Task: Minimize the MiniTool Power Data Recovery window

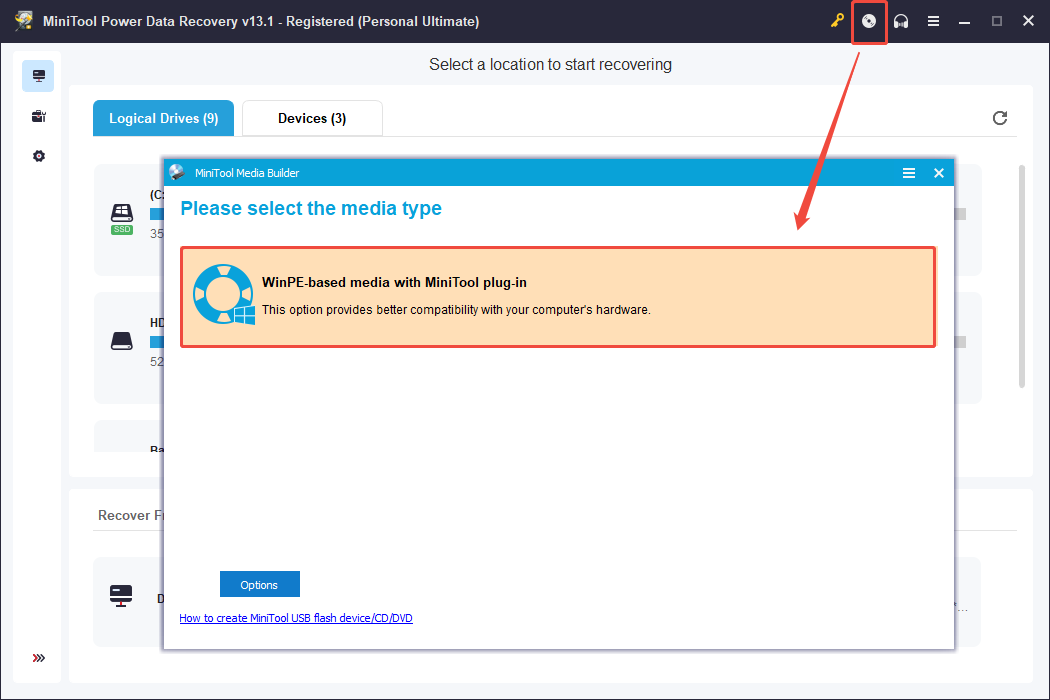Action: pyautogui.click(x=964, y=21)
